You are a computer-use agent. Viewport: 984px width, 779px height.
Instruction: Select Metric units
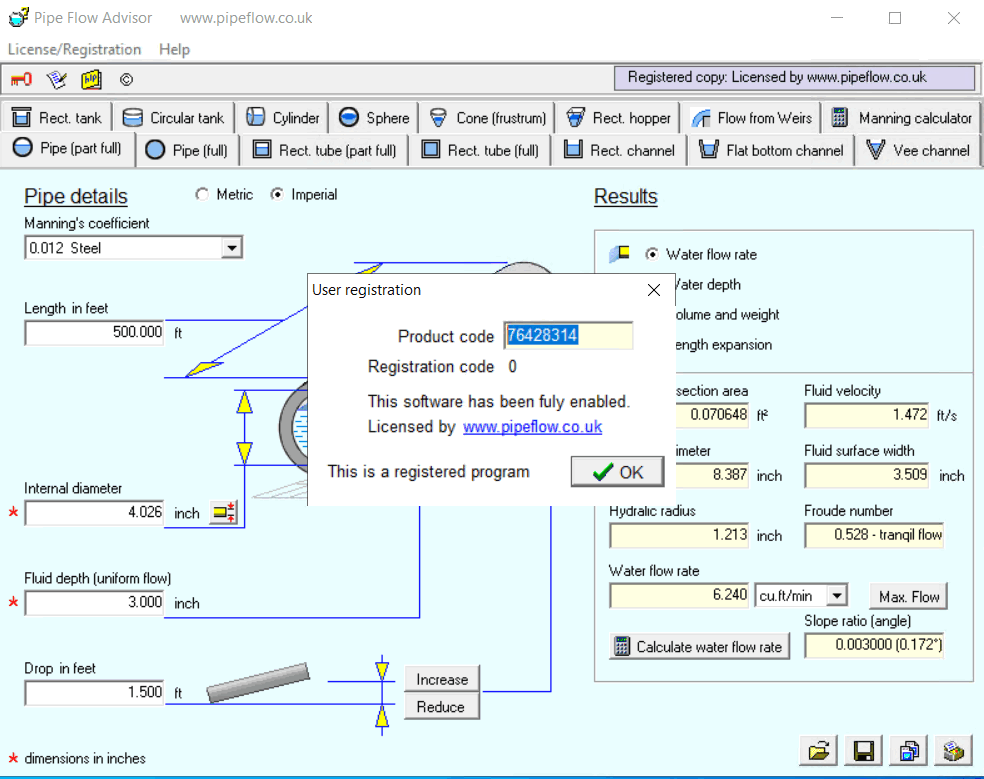click(202, 195)
